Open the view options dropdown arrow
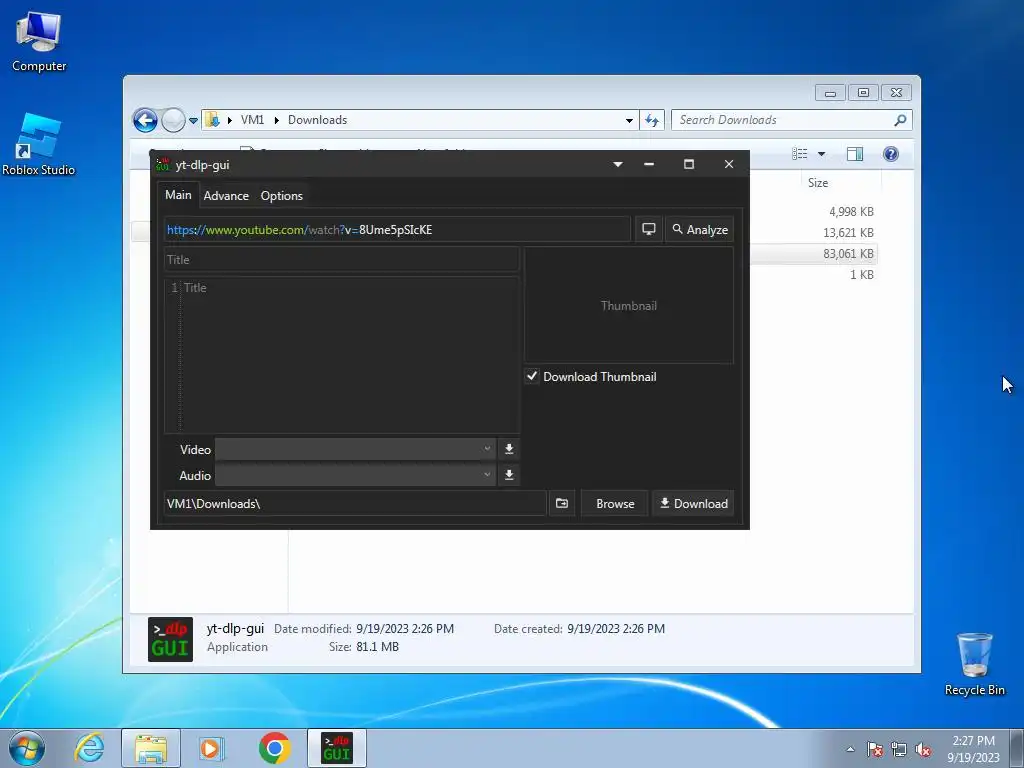The width and height of the screenshot is (1024, 768). point(822,154)
